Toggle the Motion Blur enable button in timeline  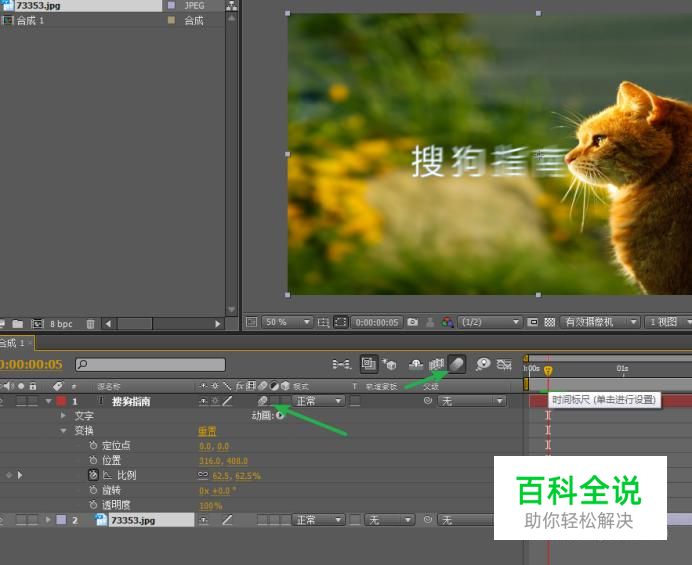tap(457, 365)
